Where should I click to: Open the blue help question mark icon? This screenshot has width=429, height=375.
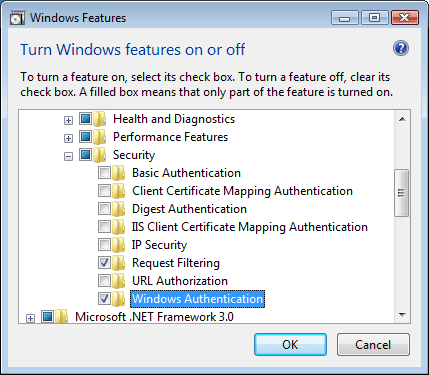pos(401,49)
